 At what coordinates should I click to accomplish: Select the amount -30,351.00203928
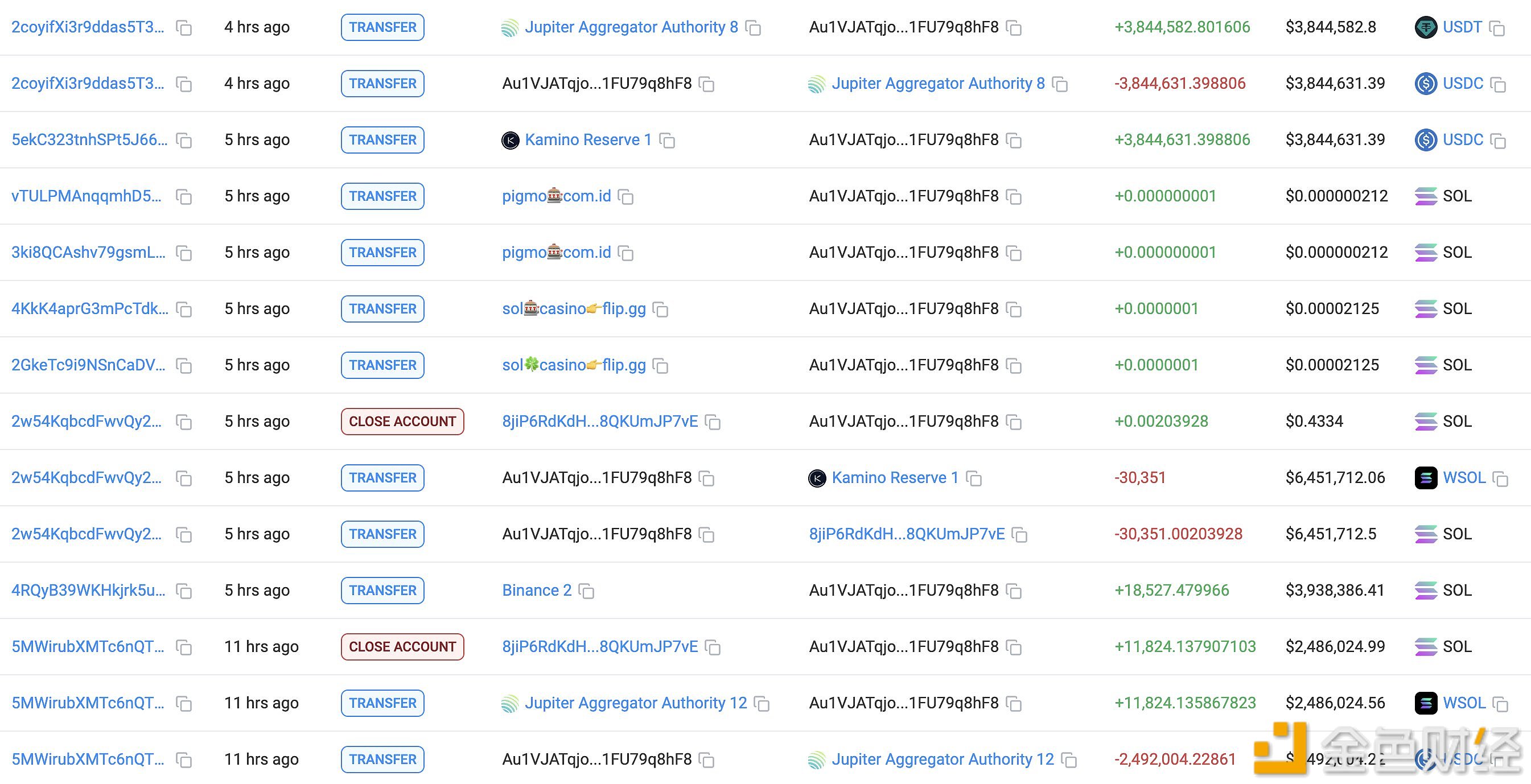(x=1178, y=534)
